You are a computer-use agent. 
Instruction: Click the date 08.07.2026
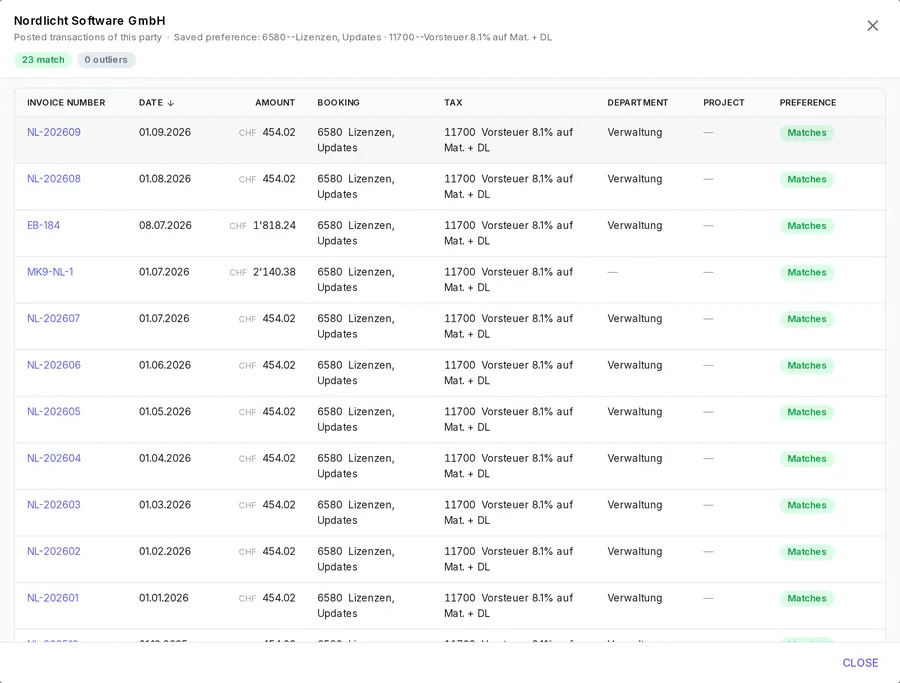pyautogui.click(x=165, y=225)
